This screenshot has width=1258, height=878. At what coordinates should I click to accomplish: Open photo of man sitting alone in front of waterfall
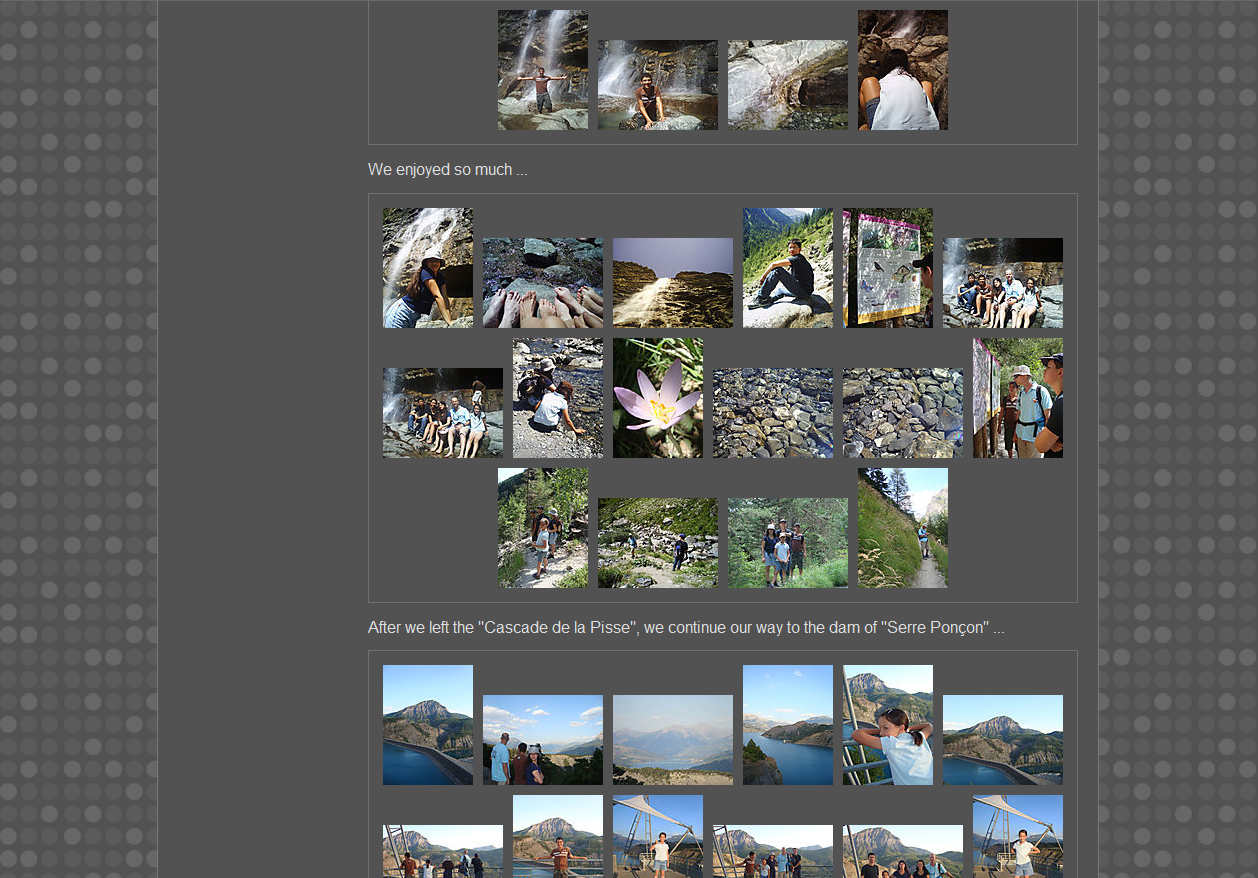coord(657,85)
